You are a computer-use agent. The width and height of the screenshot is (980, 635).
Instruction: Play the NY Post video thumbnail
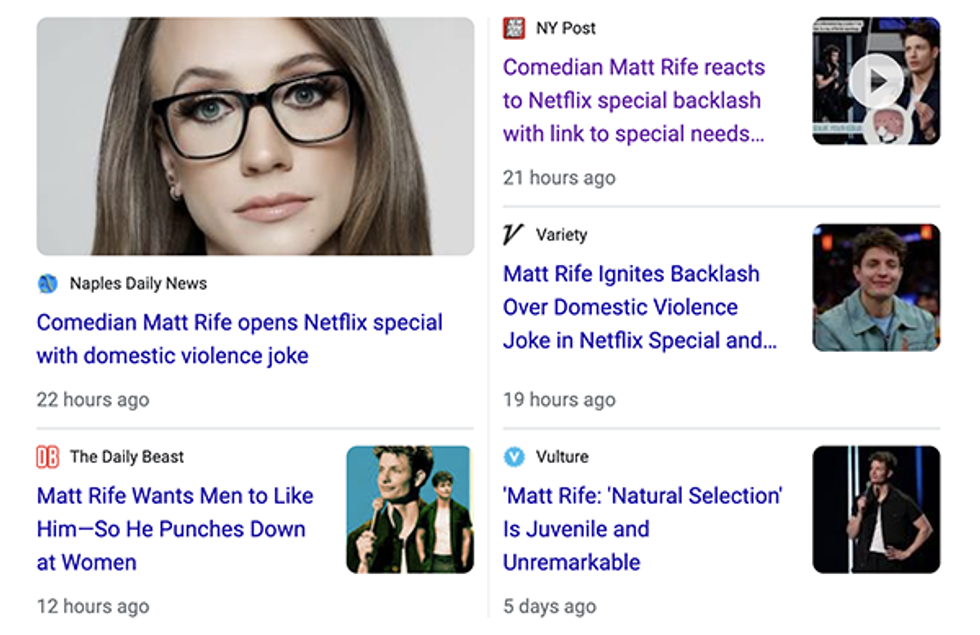(x=876, y=81)
